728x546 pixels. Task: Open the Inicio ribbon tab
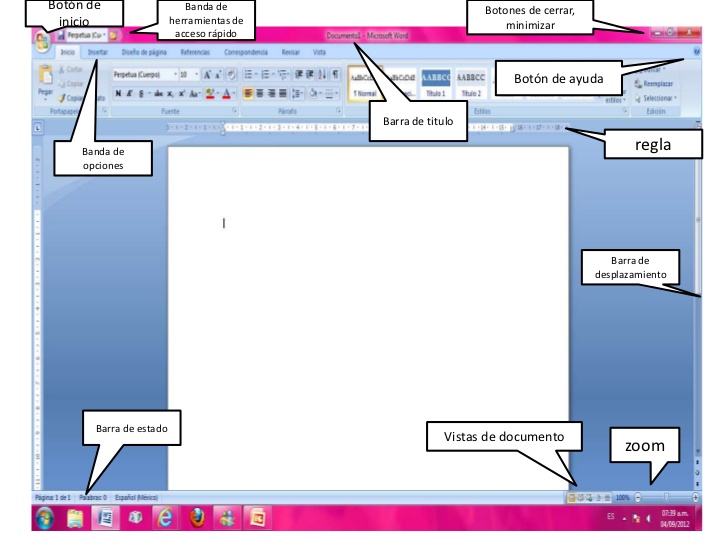click(68, 52)
